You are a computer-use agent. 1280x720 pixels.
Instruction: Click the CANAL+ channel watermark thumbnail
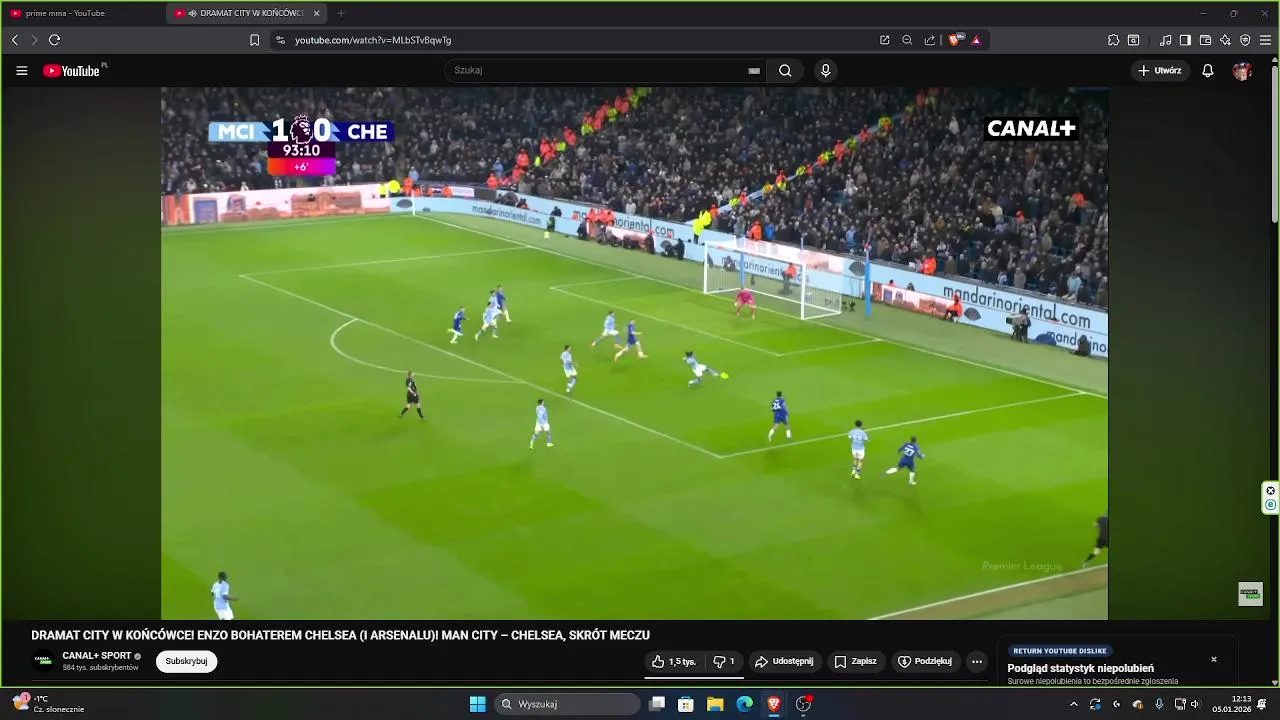(1250, 593)
